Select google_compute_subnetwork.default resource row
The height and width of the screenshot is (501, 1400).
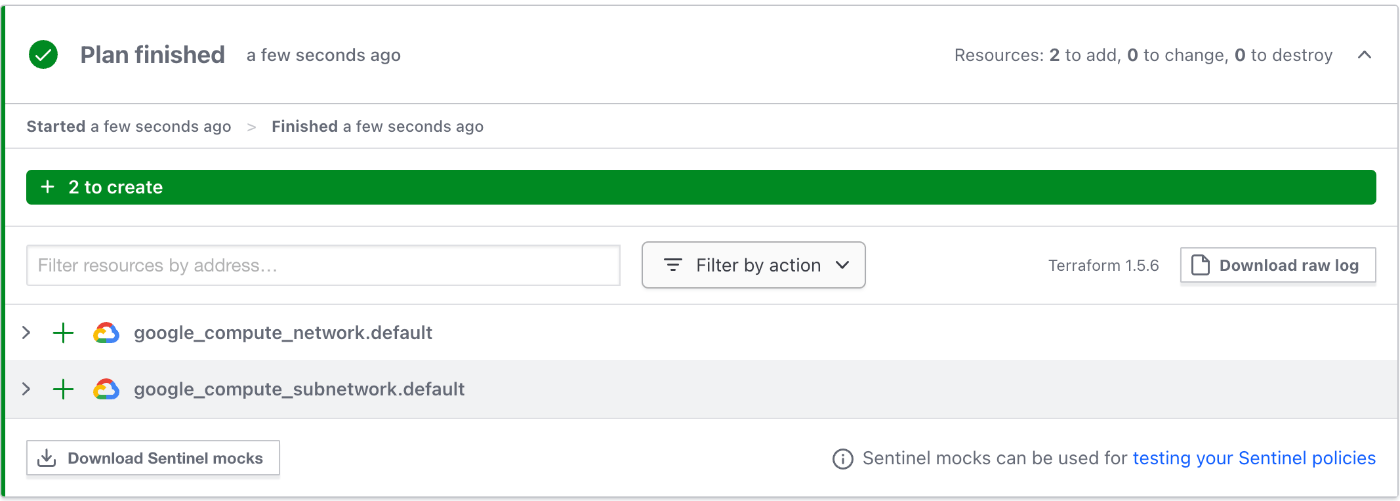click(x=700, y=389)
